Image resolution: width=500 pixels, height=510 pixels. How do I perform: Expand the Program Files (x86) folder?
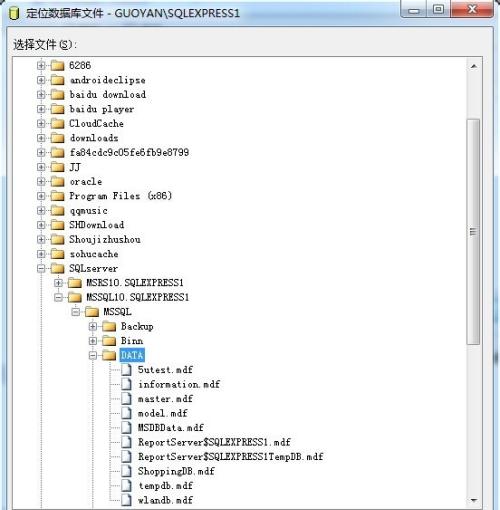41,196
